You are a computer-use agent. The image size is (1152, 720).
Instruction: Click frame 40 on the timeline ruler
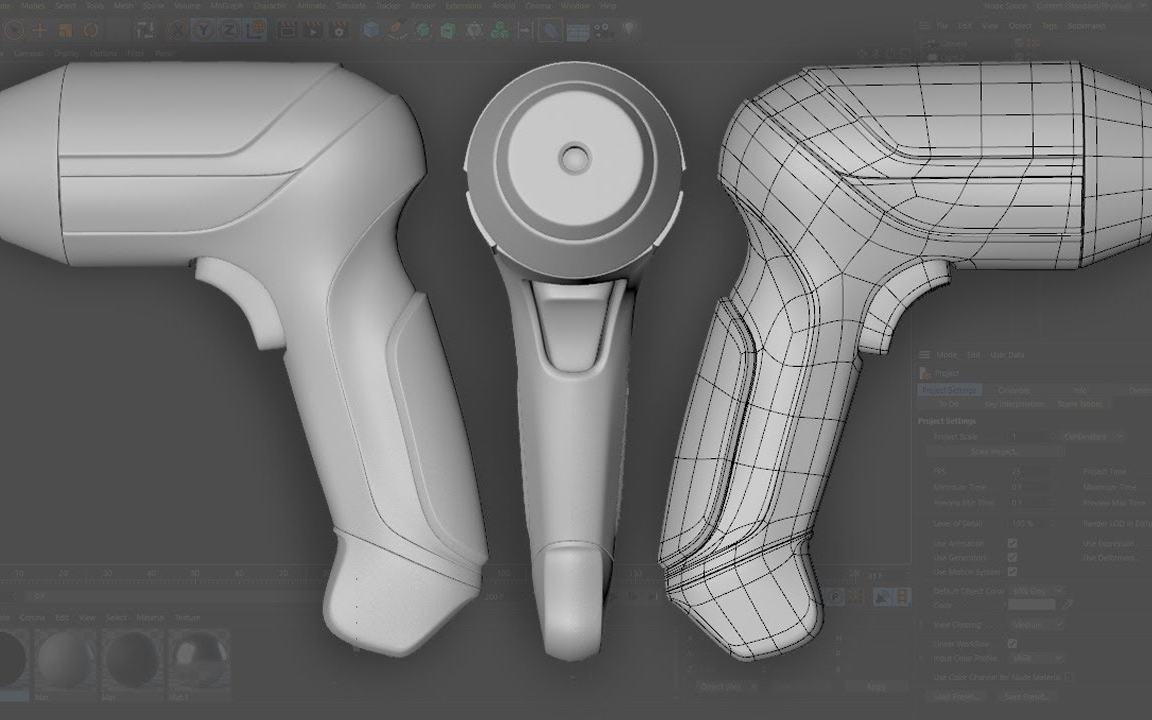pyautogui.click(x=151, y=573)
